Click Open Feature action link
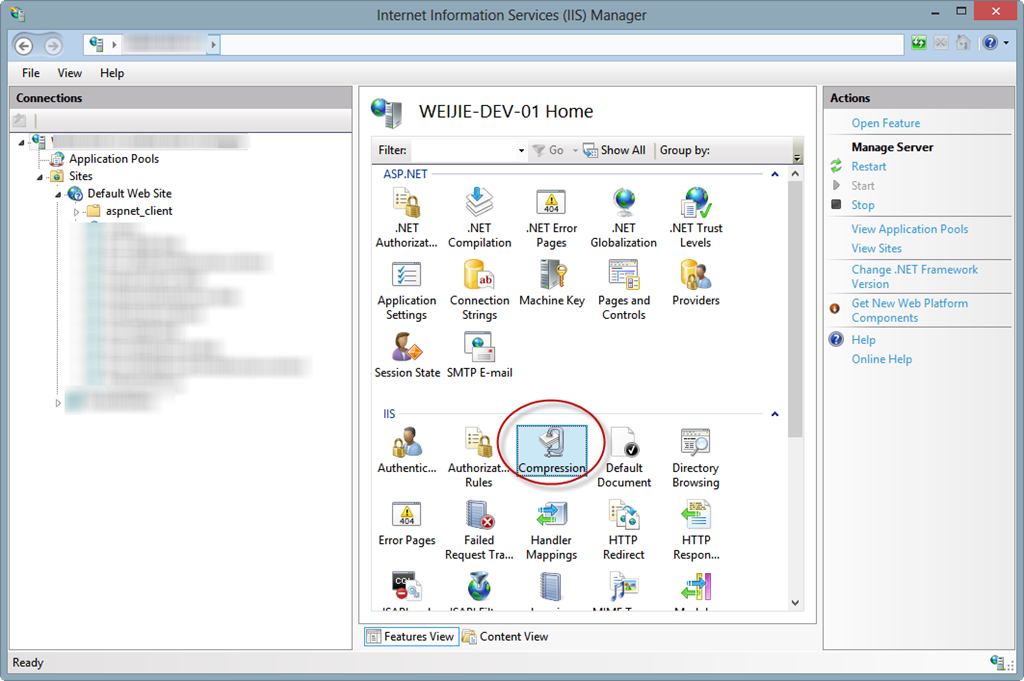This screenshot has height=681, width=1024. [886, 123]
